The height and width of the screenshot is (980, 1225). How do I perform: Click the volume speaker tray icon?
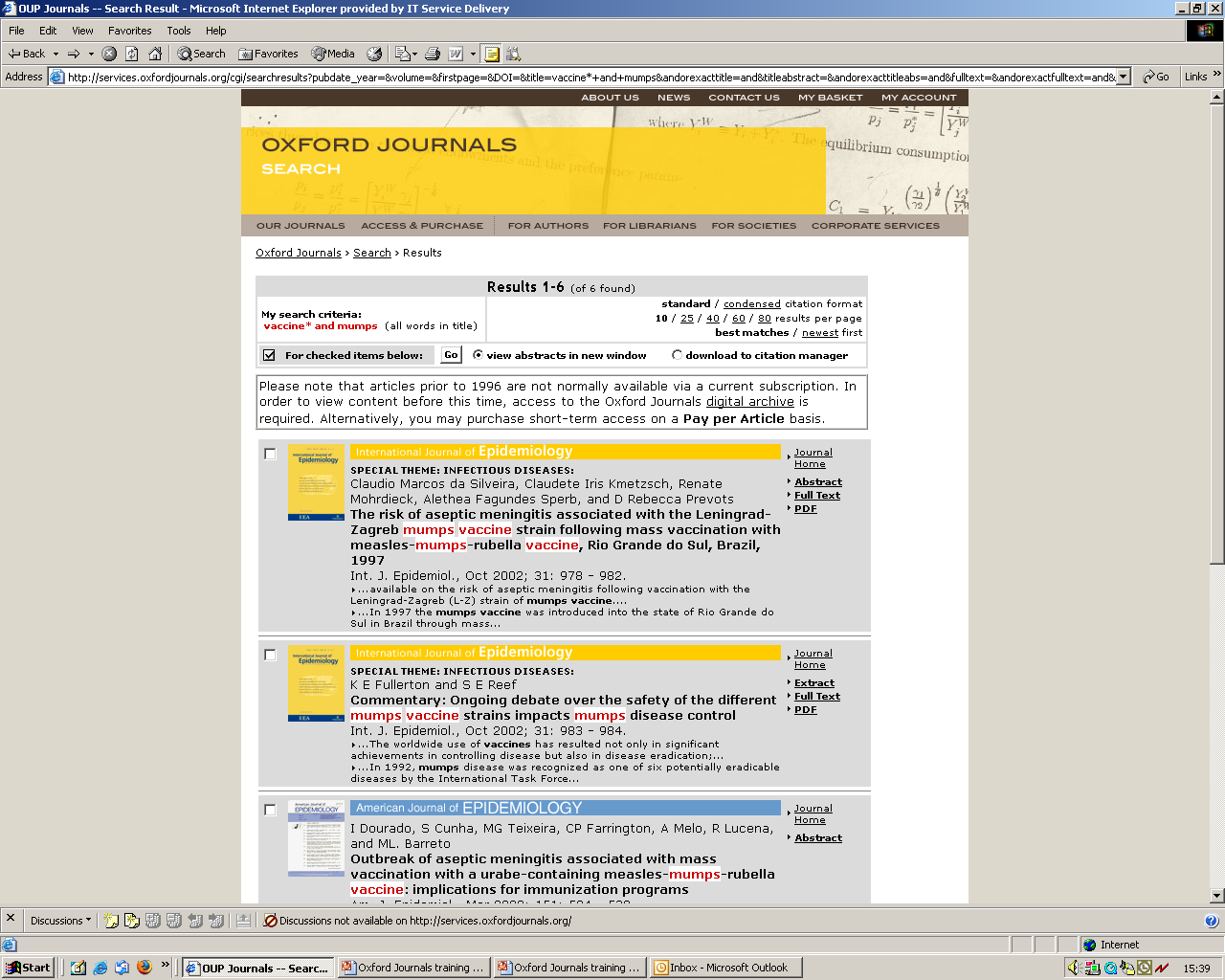(x=1074, y=968)
